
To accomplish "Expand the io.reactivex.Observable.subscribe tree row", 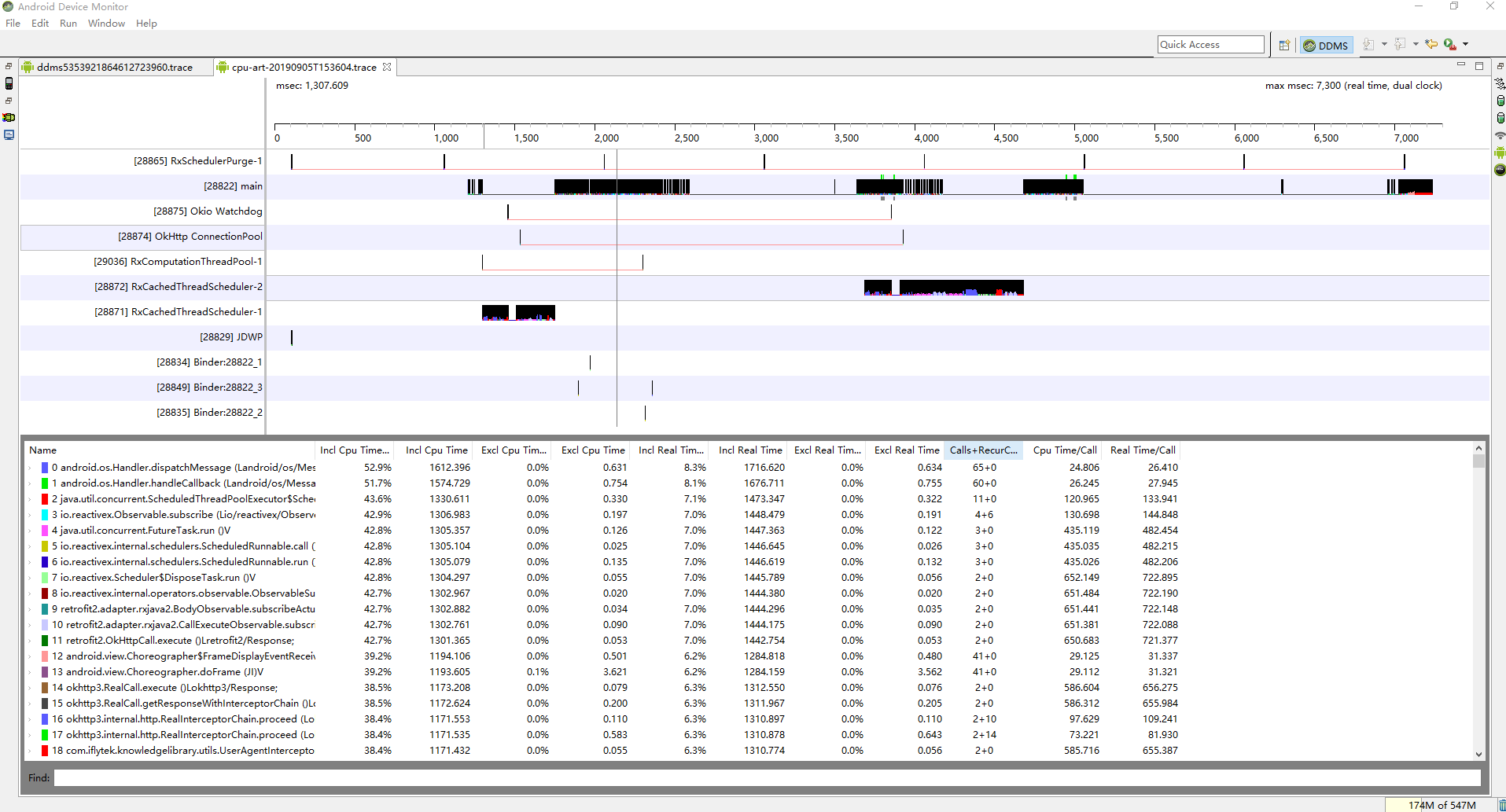I will (x=31, y=515).
